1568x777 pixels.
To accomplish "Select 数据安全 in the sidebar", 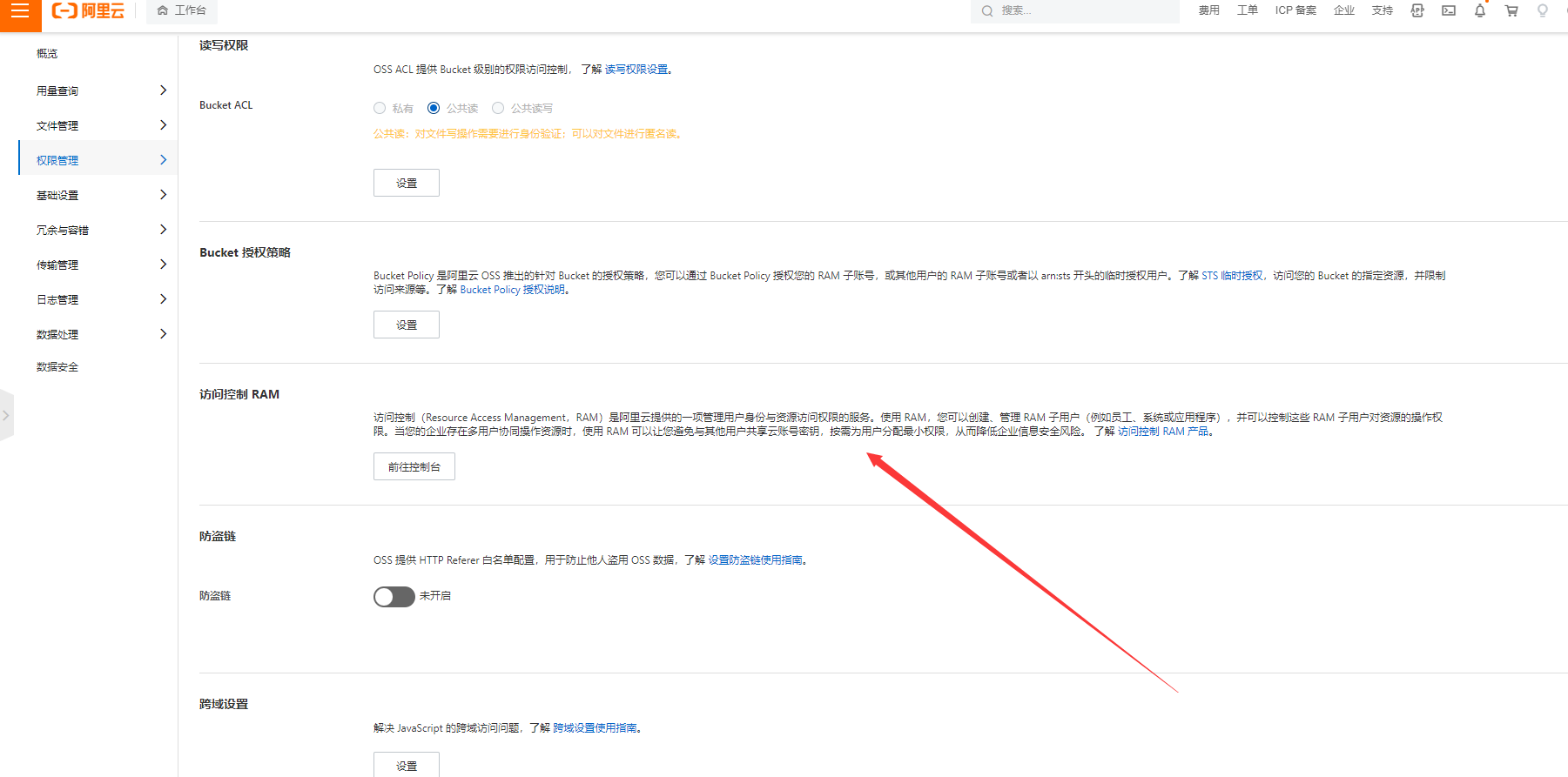I will coord(57,367).
